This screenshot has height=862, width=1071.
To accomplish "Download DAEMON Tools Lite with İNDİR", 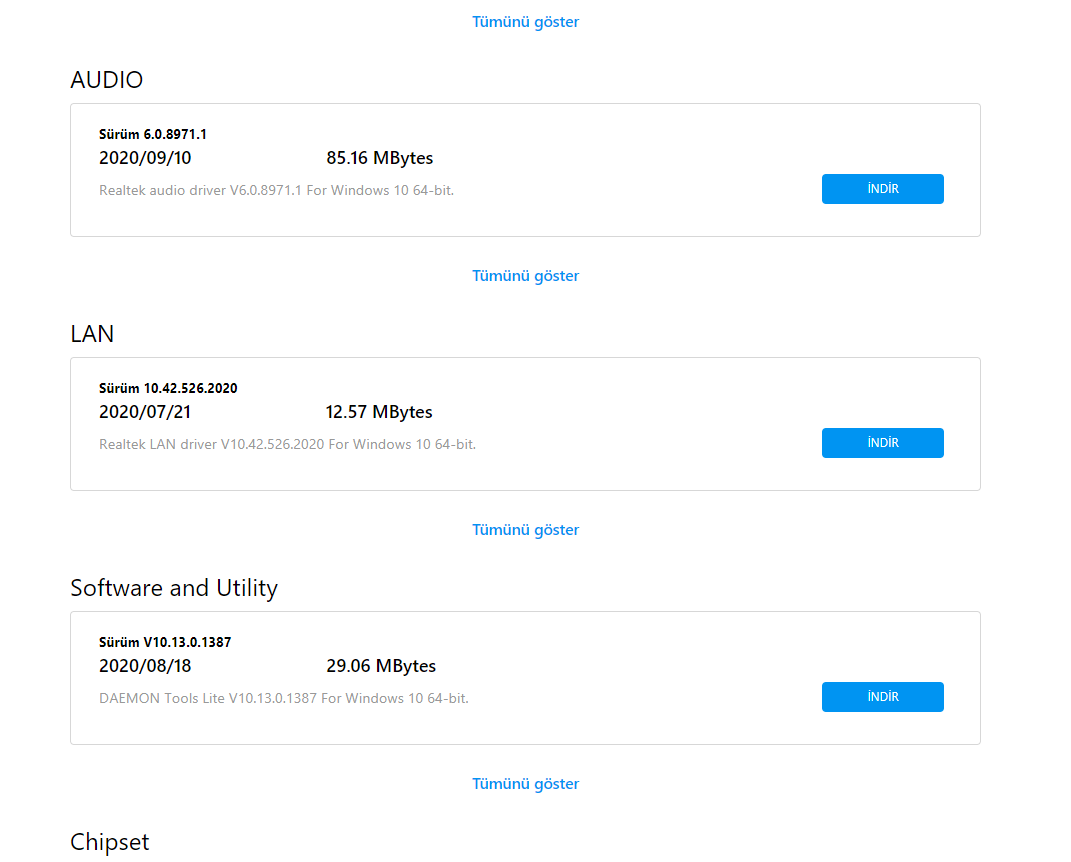I will point(882,697).
